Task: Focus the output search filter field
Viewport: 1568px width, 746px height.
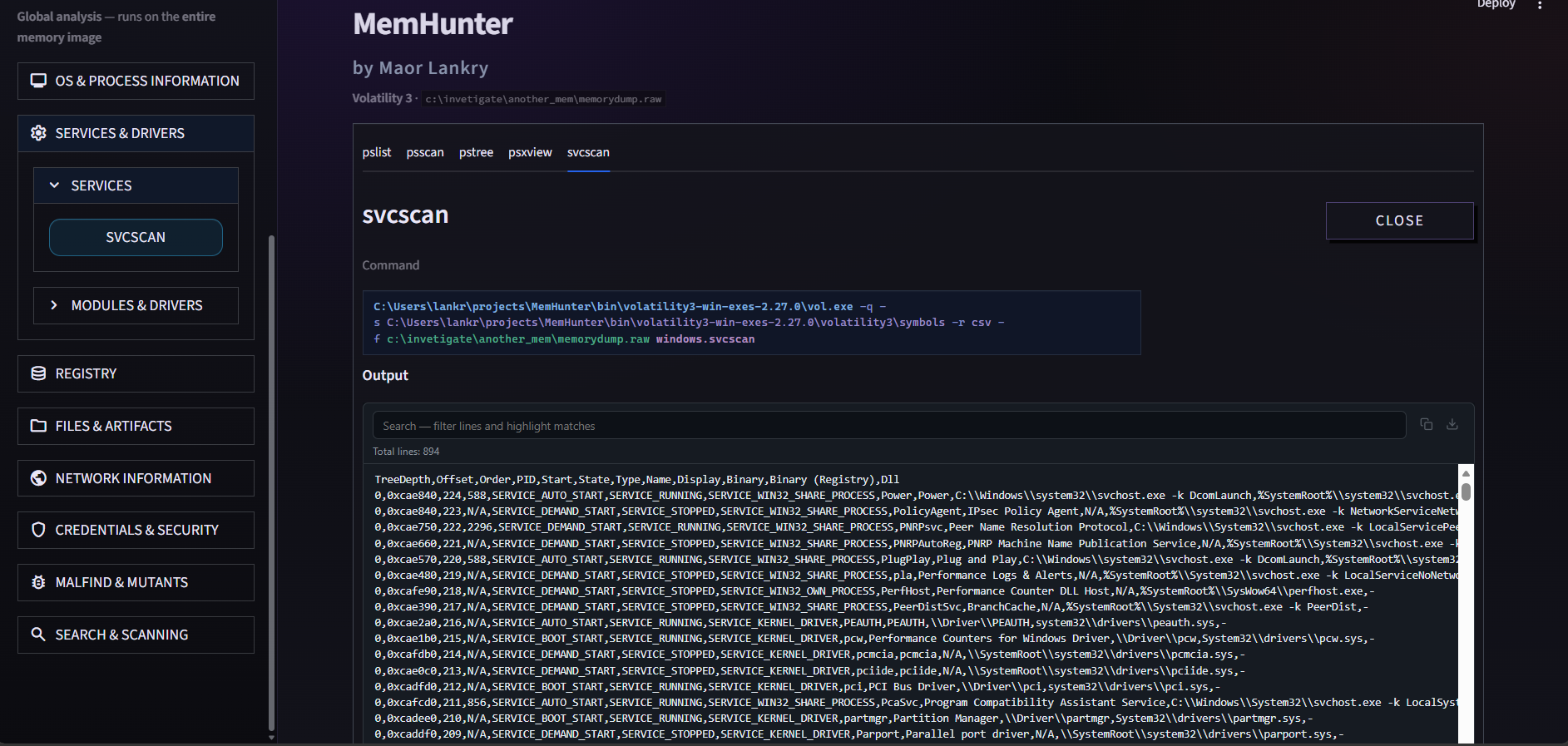Action: 889,426
